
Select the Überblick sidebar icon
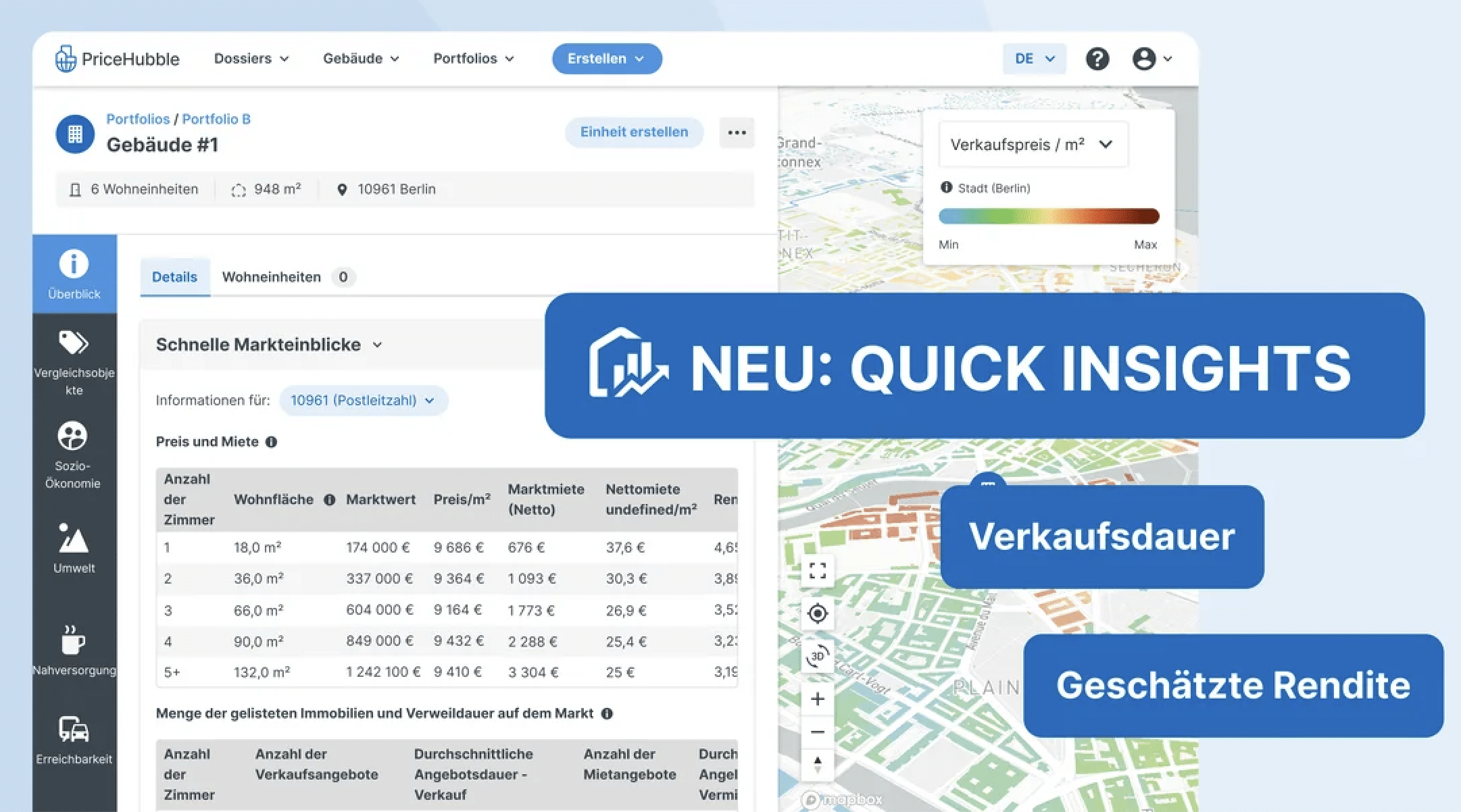coord(74,274)
